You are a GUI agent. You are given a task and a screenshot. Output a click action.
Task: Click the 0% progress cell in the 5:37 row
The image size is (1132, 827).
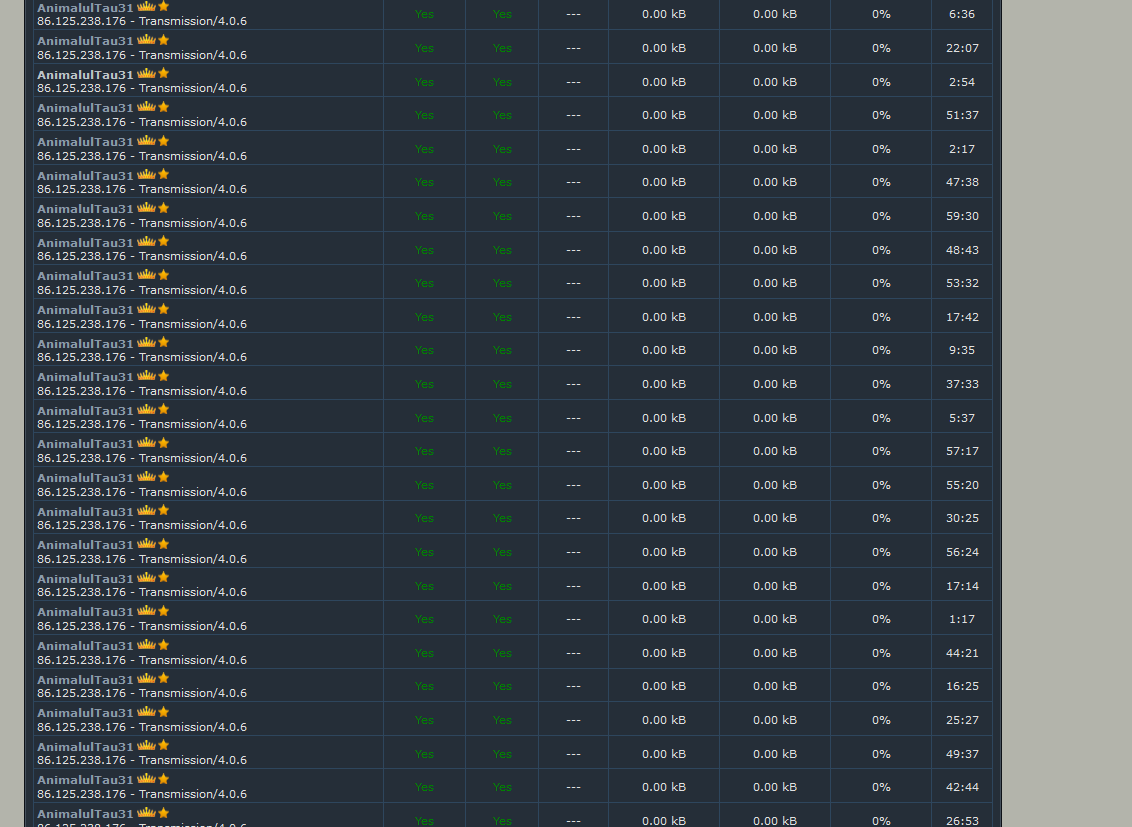pos(880,418)
